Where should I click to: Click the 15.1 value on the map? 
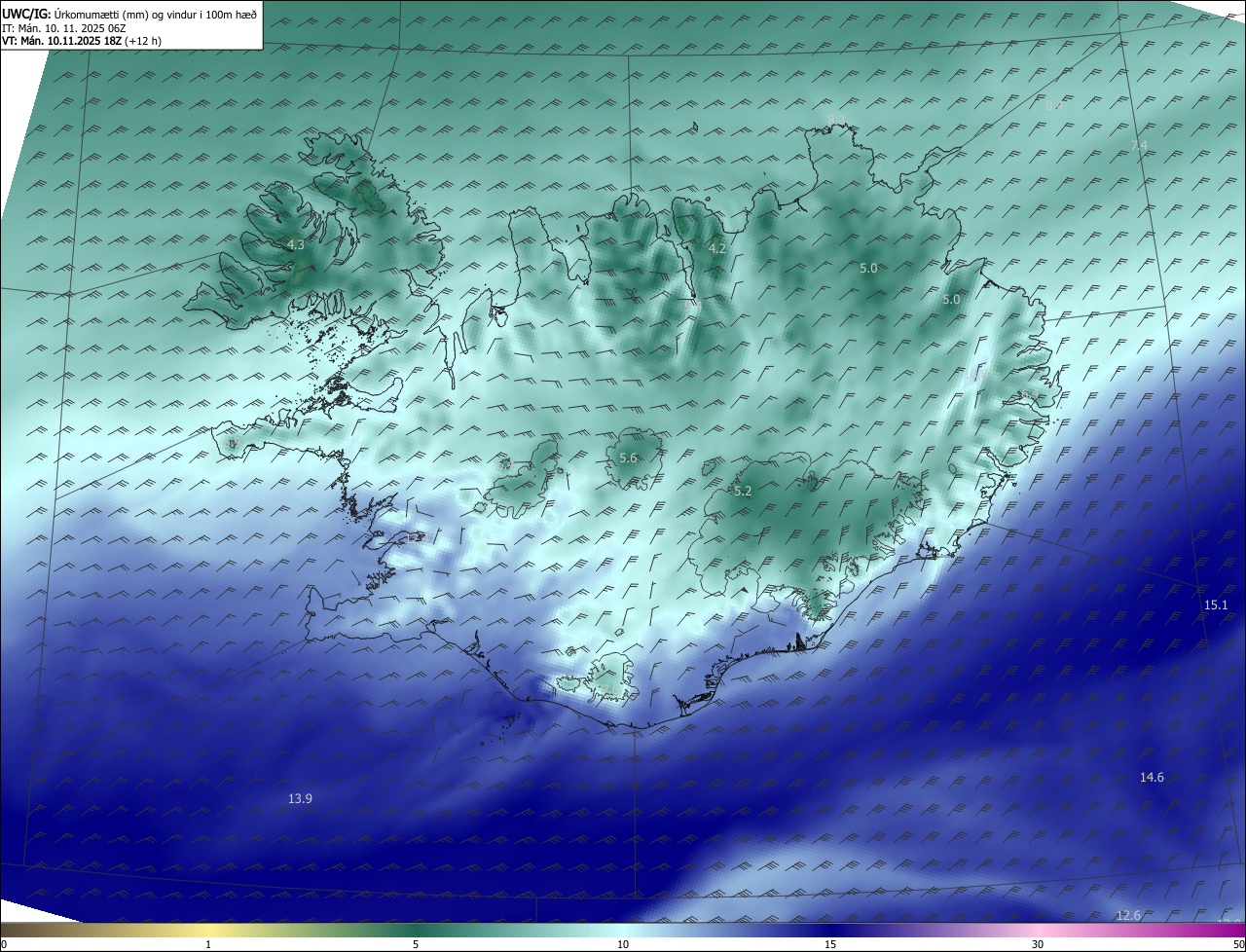click(x=1216, y=604)
